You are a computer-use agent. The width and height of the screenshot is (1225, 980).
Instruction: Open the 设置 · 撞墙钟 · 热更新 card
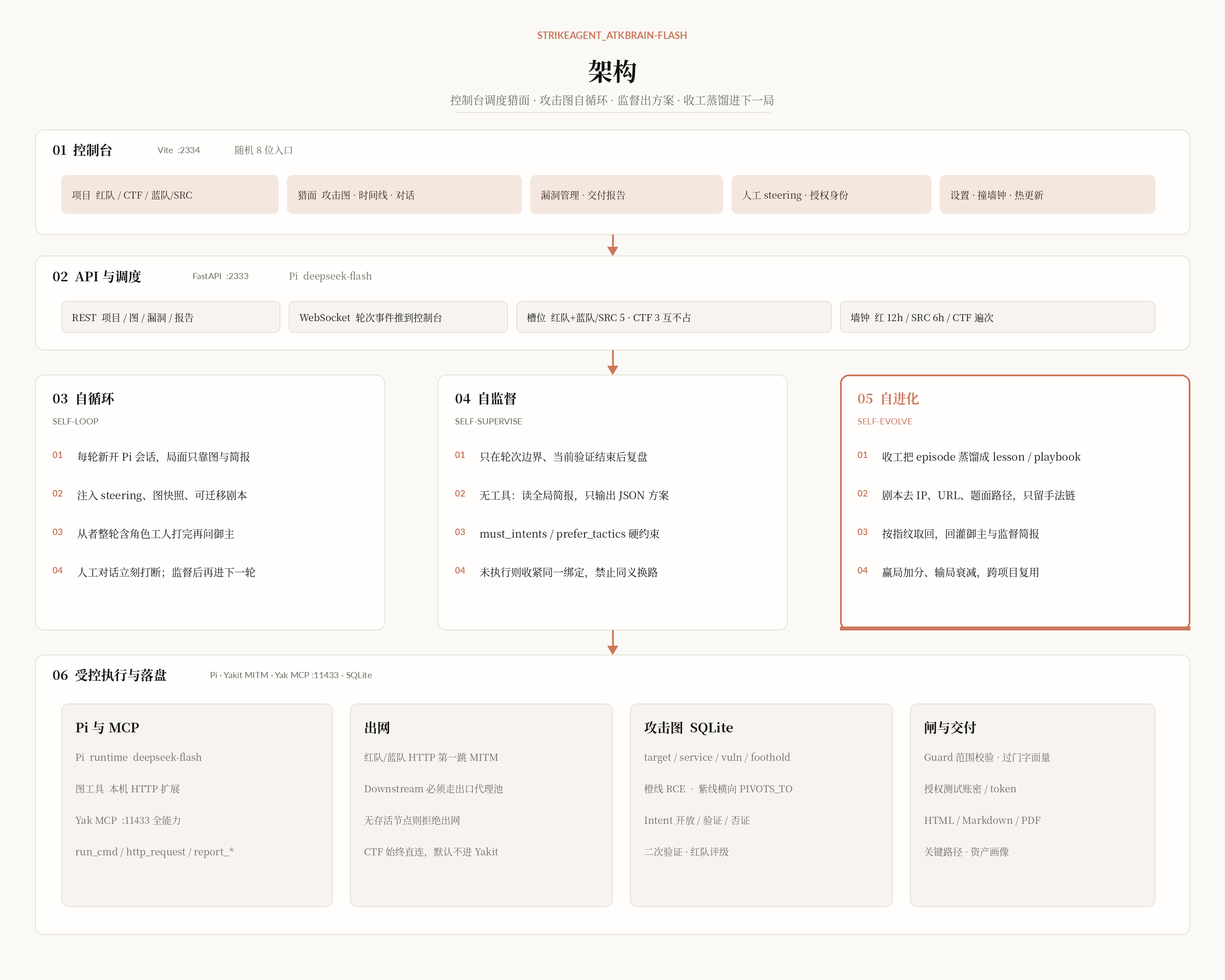coord(1047,195)
